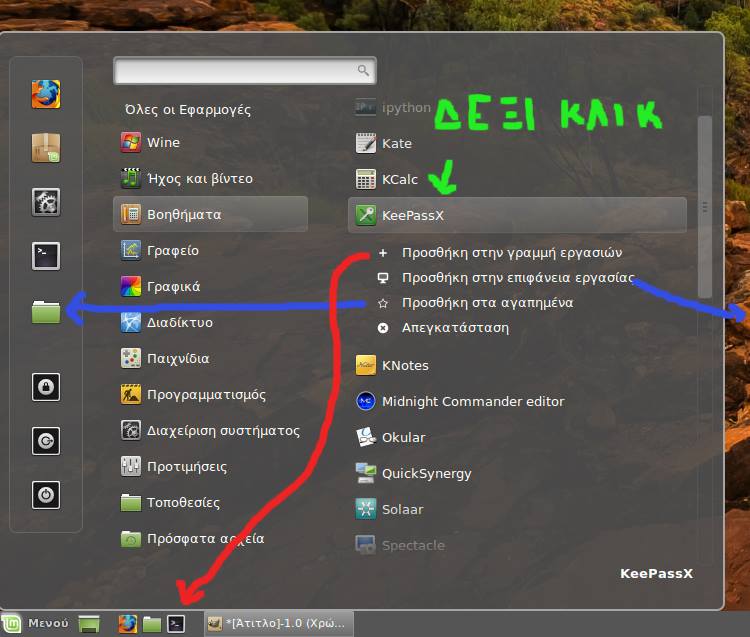Select 'Προσθήκη στην επιφάνεια εργασίας' entry
The image size is (750, 637).
point(517,278)
